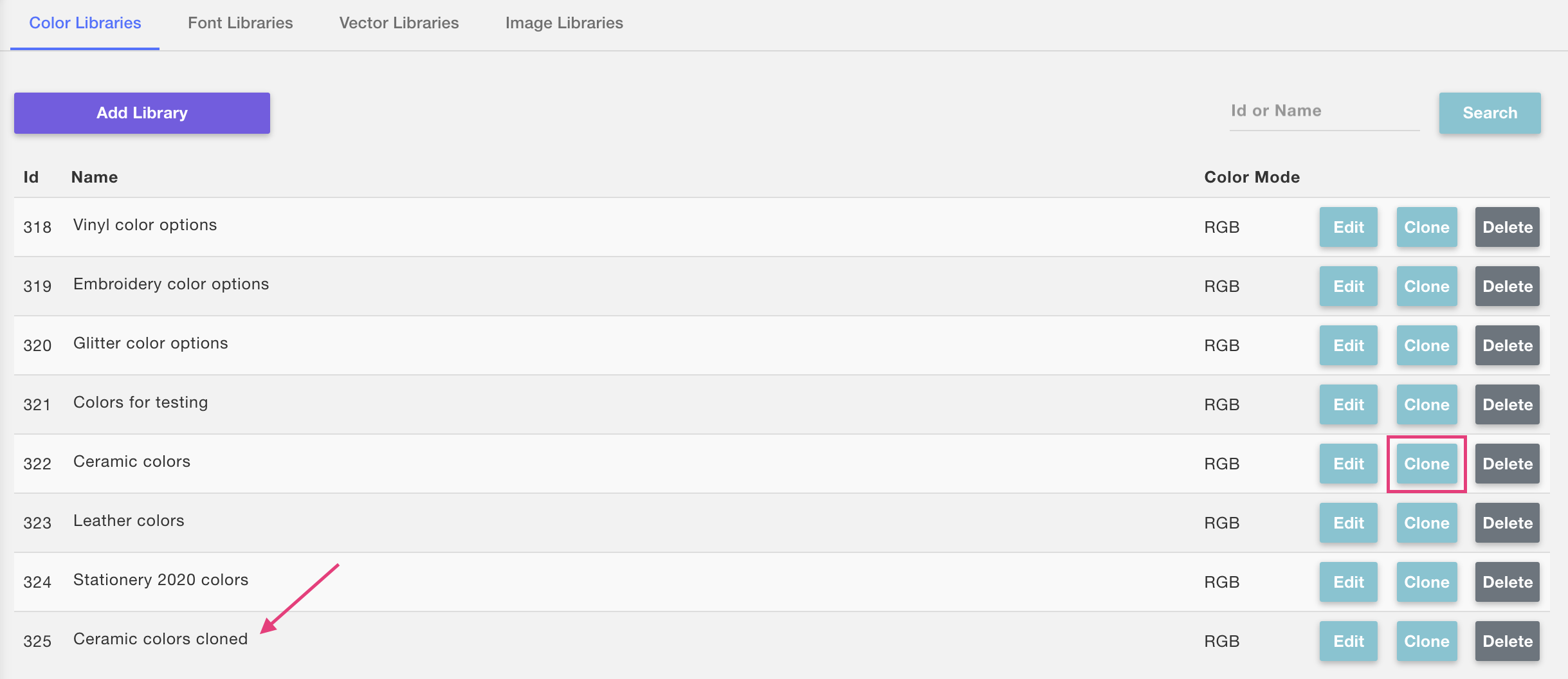Edit the Colors for testing library
Viewport: 1568px width, 679px height.
[1348, 404]
